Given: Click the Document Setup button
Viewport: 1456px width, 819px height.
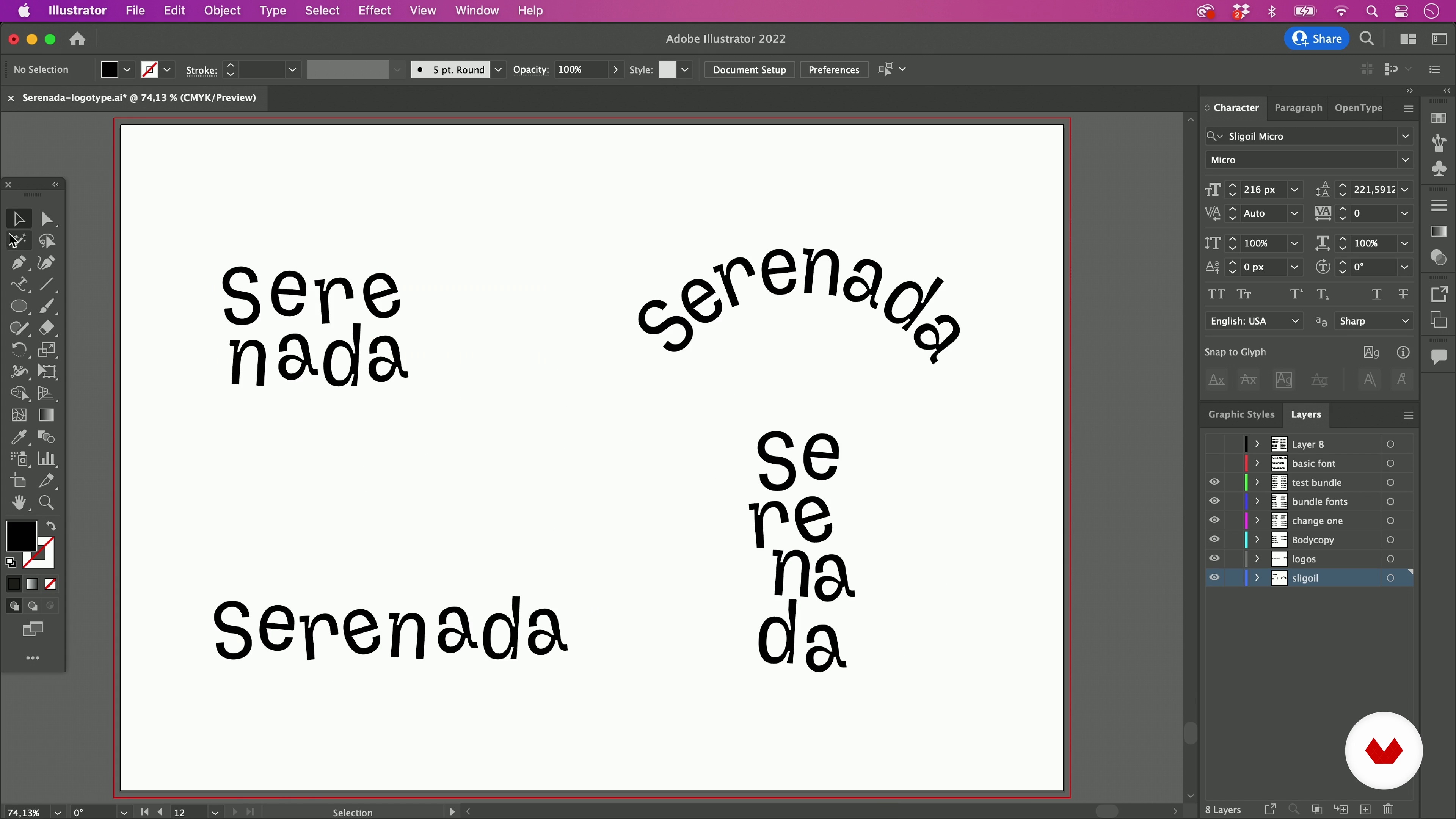Looking at the screenshot, I should 749,69.
